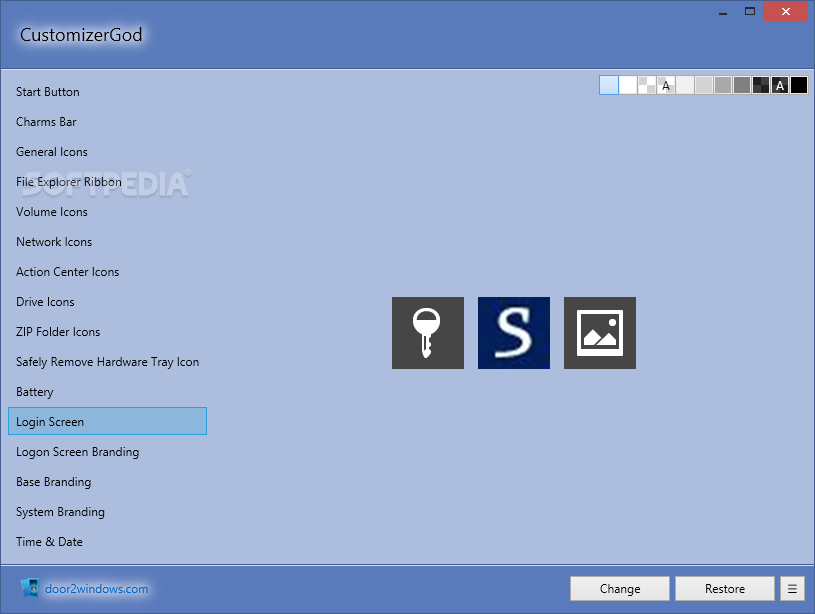Open the Start Button category

coord(108,92)
